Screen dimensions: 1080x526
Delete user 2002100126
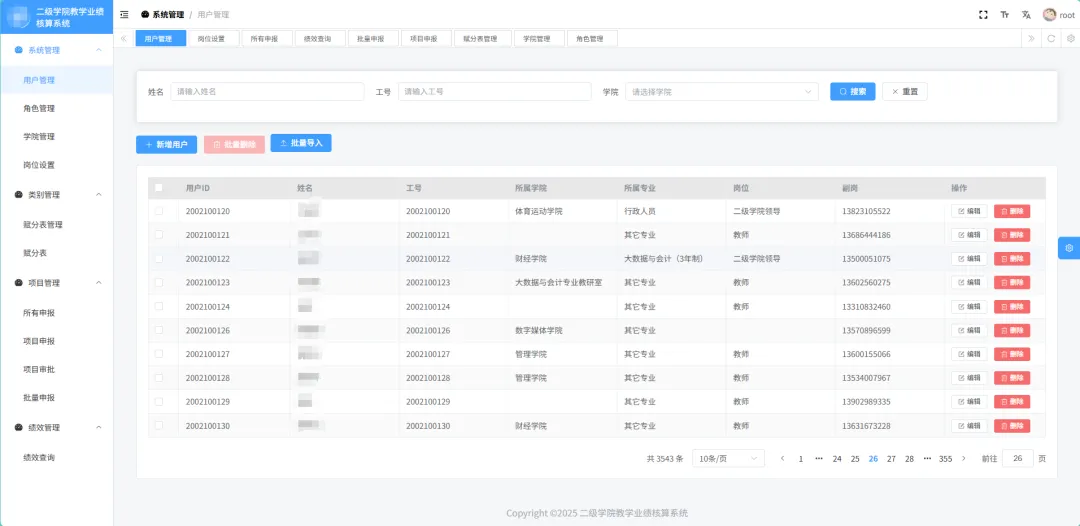(x=1012, y=330)
